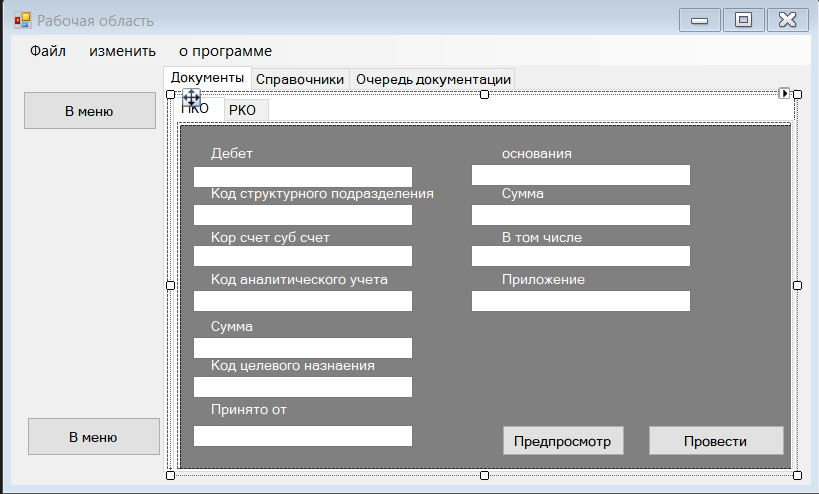Click the В том числе label
Screen dimensions: 819x494
coord(542,238)
